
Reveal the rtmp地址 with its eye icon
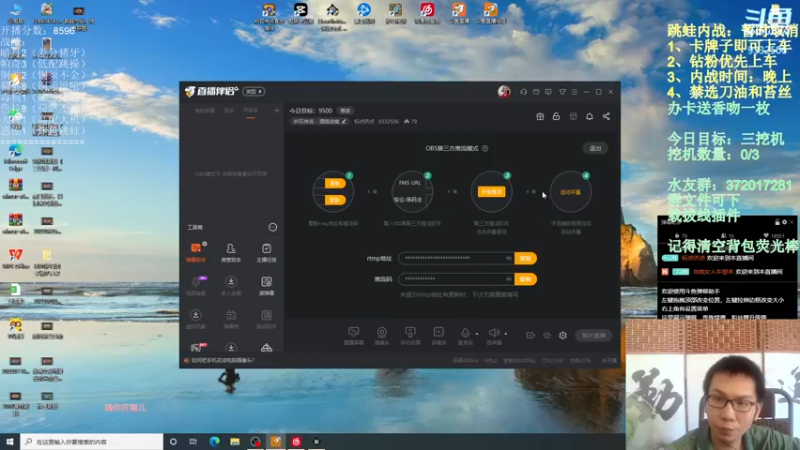click(x=509, y=258)
